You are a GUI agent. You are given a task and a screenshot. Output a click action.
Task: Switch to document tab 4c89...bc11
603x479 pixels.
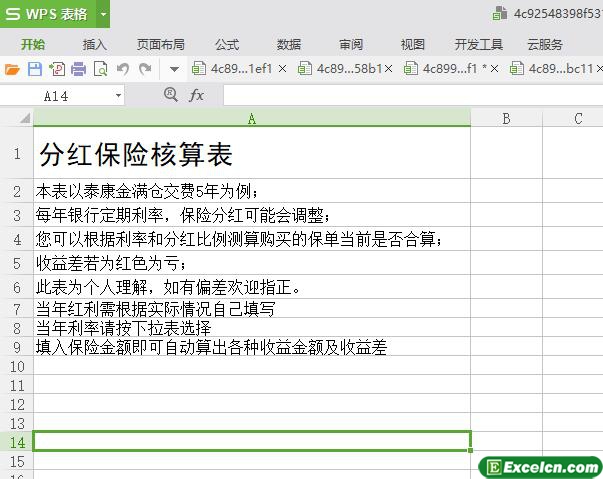click(551, 69)
